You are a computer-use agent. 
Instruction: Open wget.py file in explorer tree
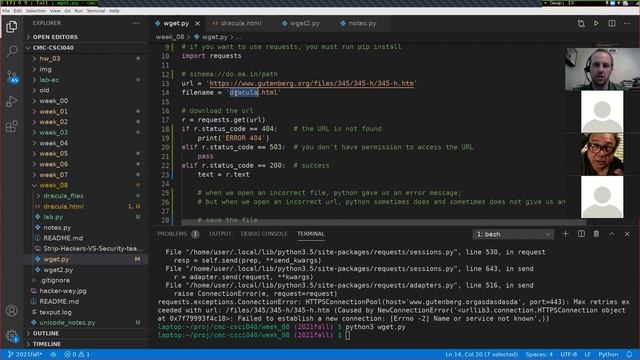pyautogui.click(x=56, y=259)
